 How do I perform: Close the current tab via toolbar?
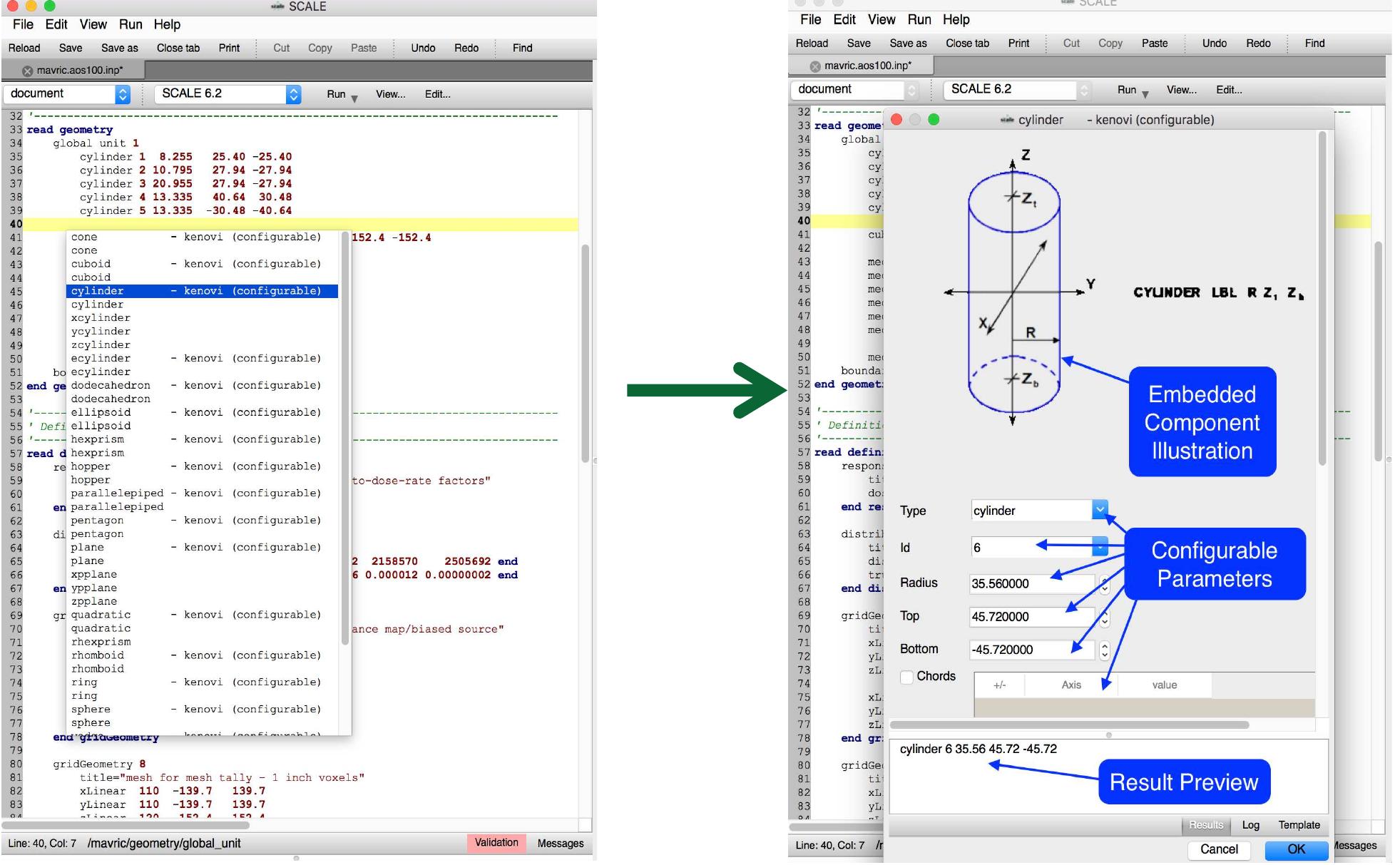(178, 48)
